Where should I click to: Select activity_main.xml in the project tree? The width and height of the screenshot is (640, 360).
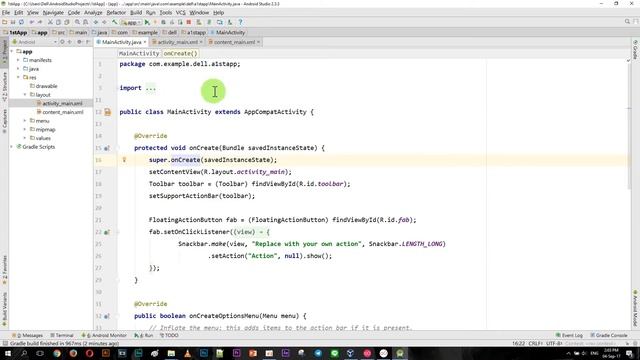(60, 103)
